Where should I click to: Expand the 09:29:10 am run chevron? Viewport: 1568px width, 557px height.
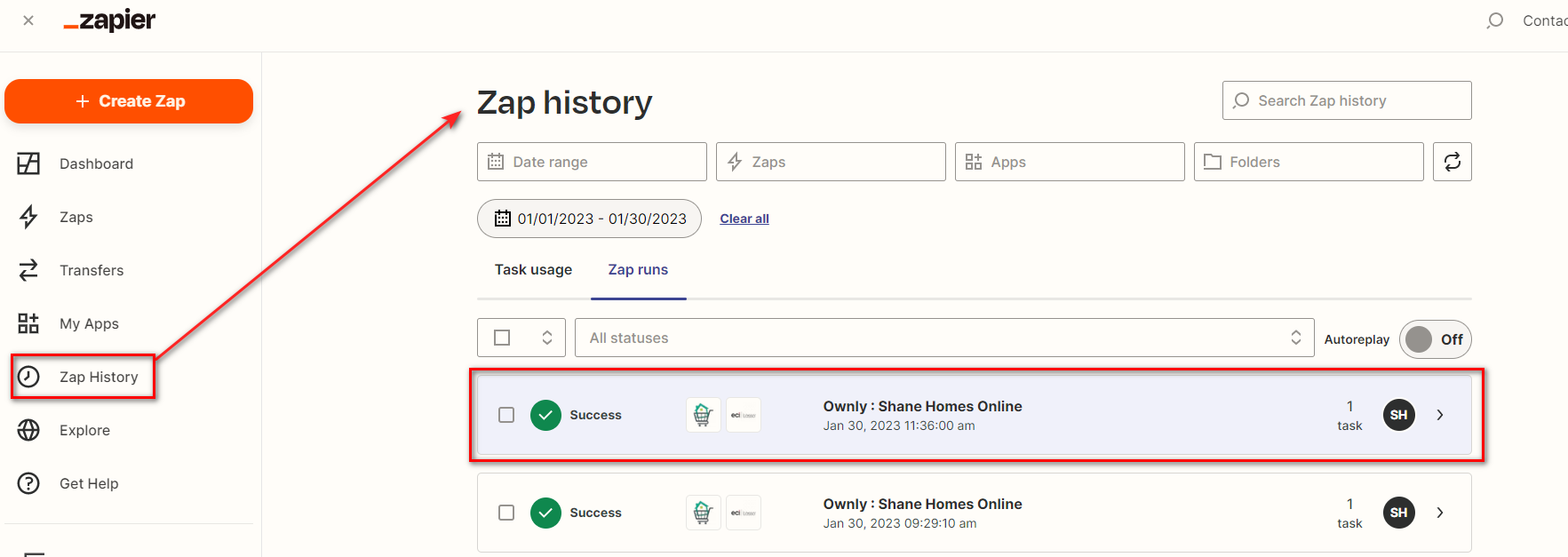(x=1440, y=513)
